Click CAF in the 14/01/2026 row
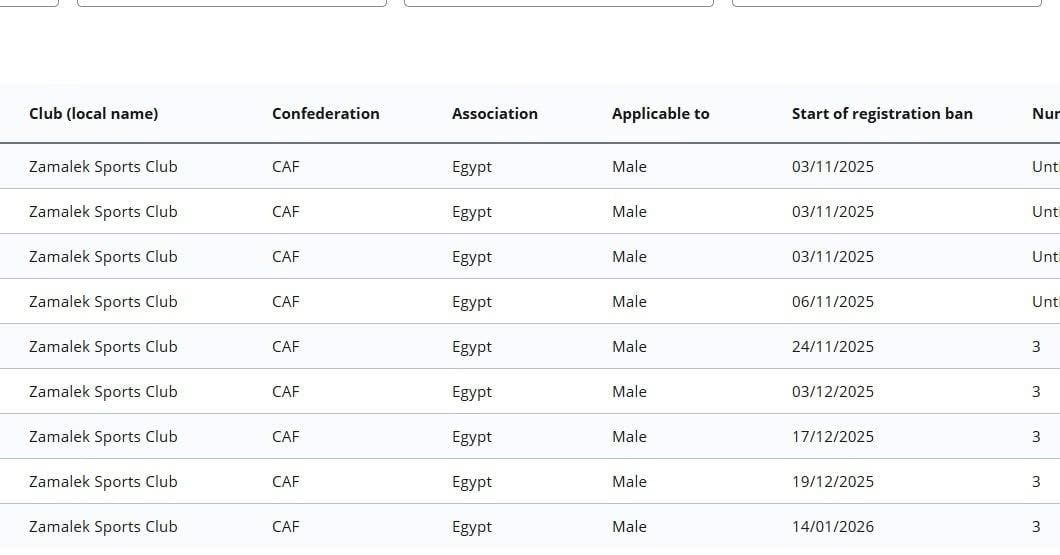Screen dimensions: 1060x555 coord(285,527)
